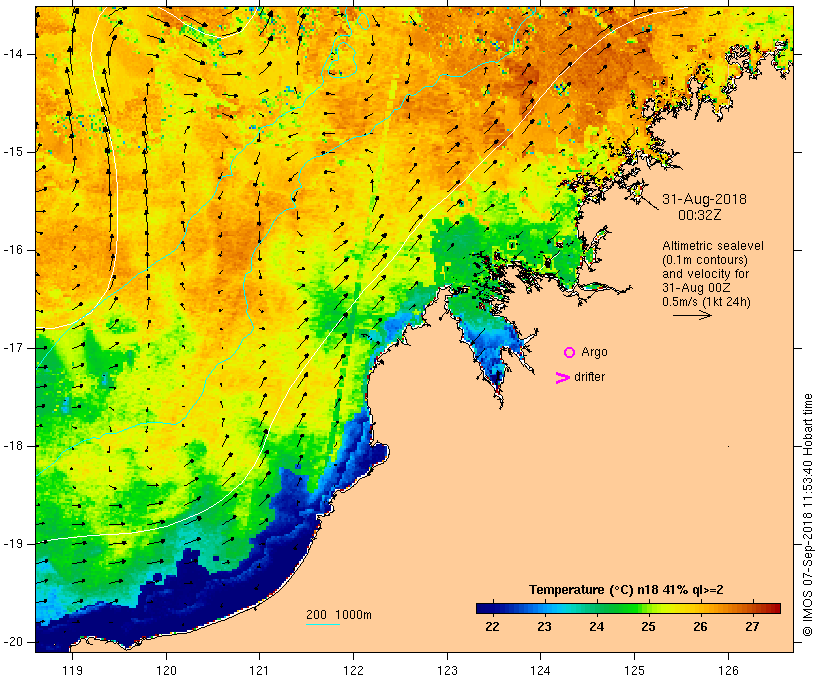The image size is (820, 680).
Task: Click the latitude axis label -16
Action: tap(13, 250)
